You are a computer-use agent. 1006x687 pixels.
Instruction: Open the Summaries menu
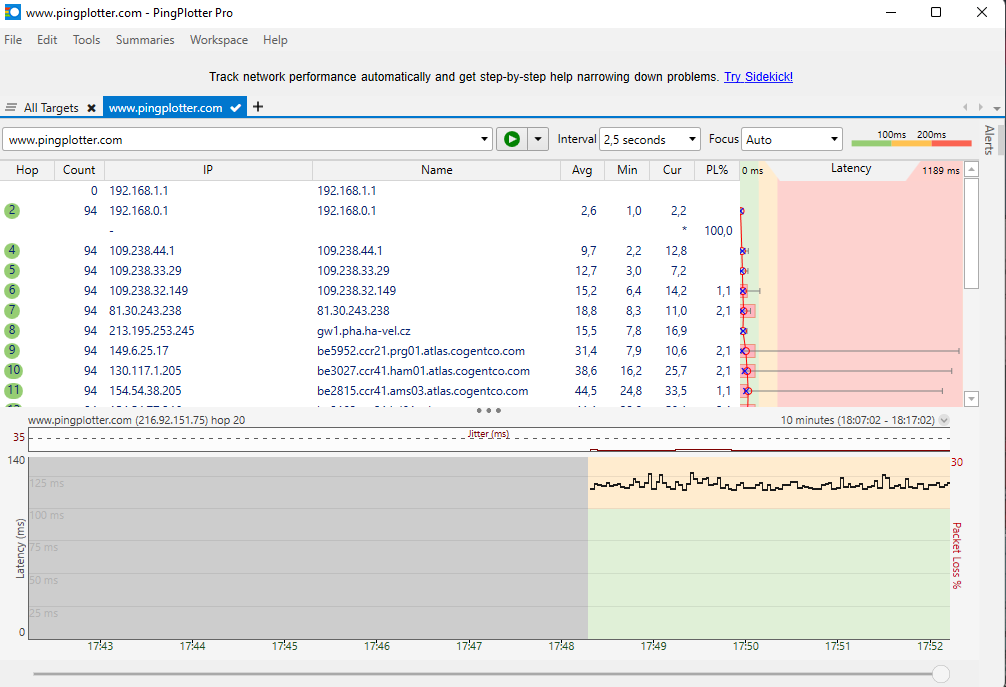click(145, 40)
